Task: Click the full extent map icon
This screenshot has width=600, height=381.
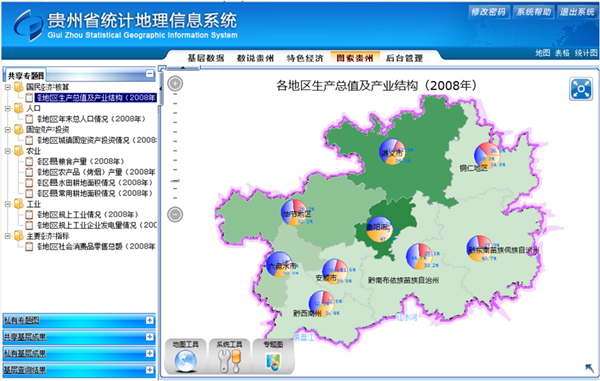Action: tap(580, 89)
